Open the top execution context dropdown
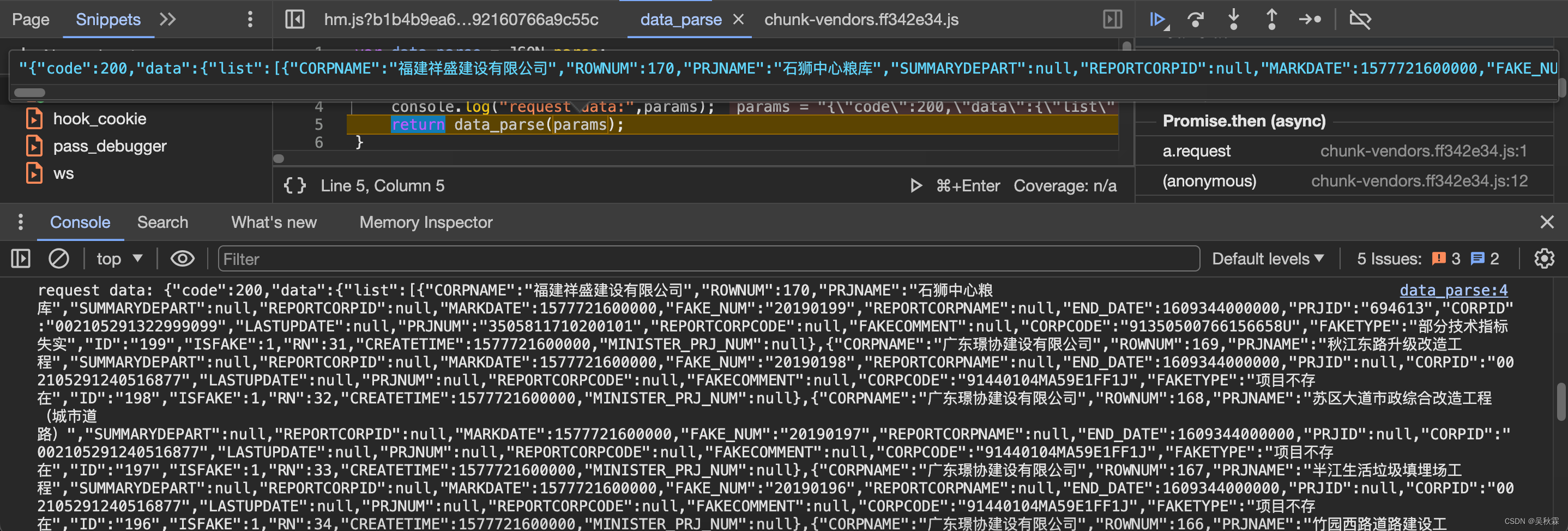 [x=119, y=260]
